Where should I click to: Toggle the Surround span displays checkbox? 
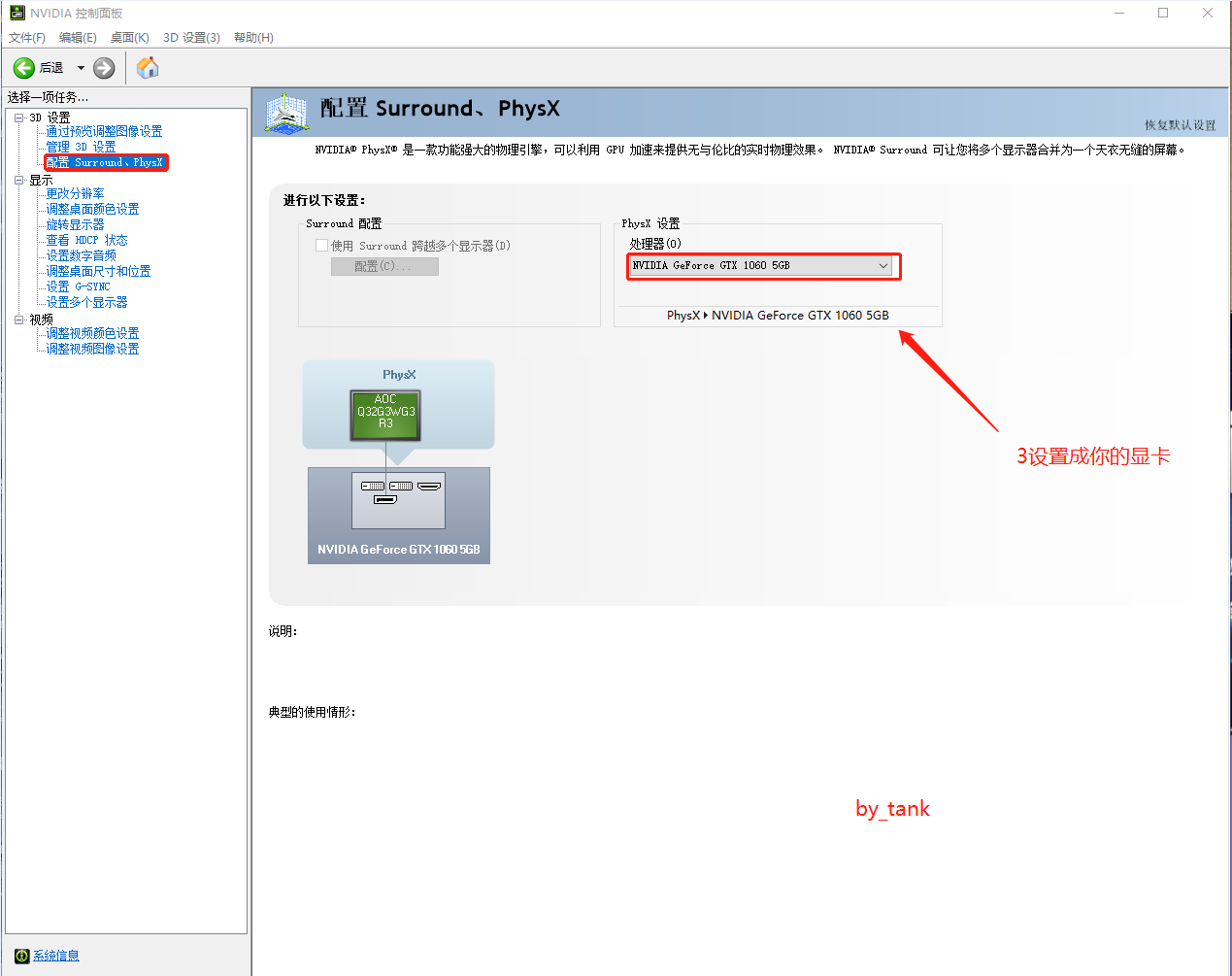(321, 246)
